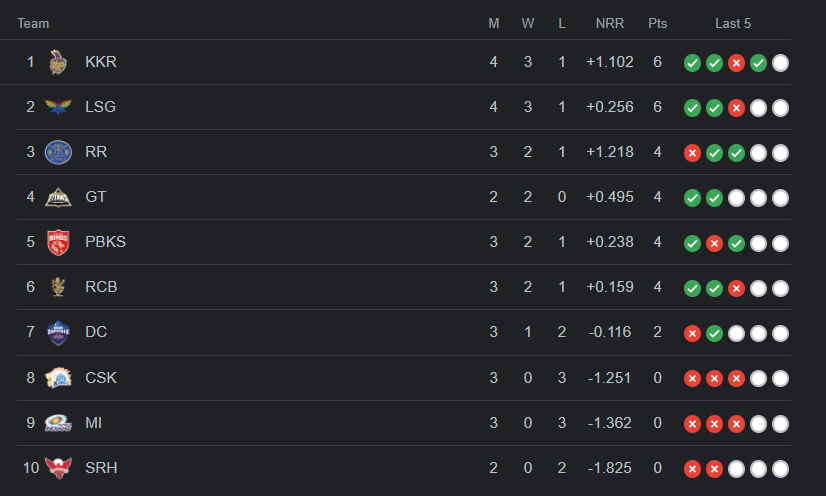Screen dimensions: 826x496
Task: Click the GT team logo
Action: point(58,197)
